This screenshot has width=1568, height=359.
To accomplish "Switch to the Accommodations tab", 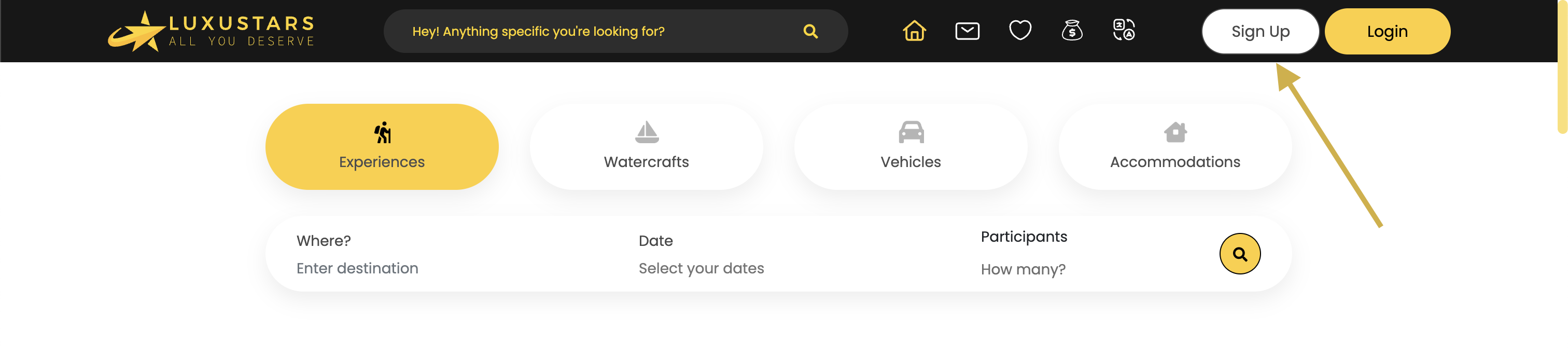I will pyautogui.click(x=1175, y=147).
